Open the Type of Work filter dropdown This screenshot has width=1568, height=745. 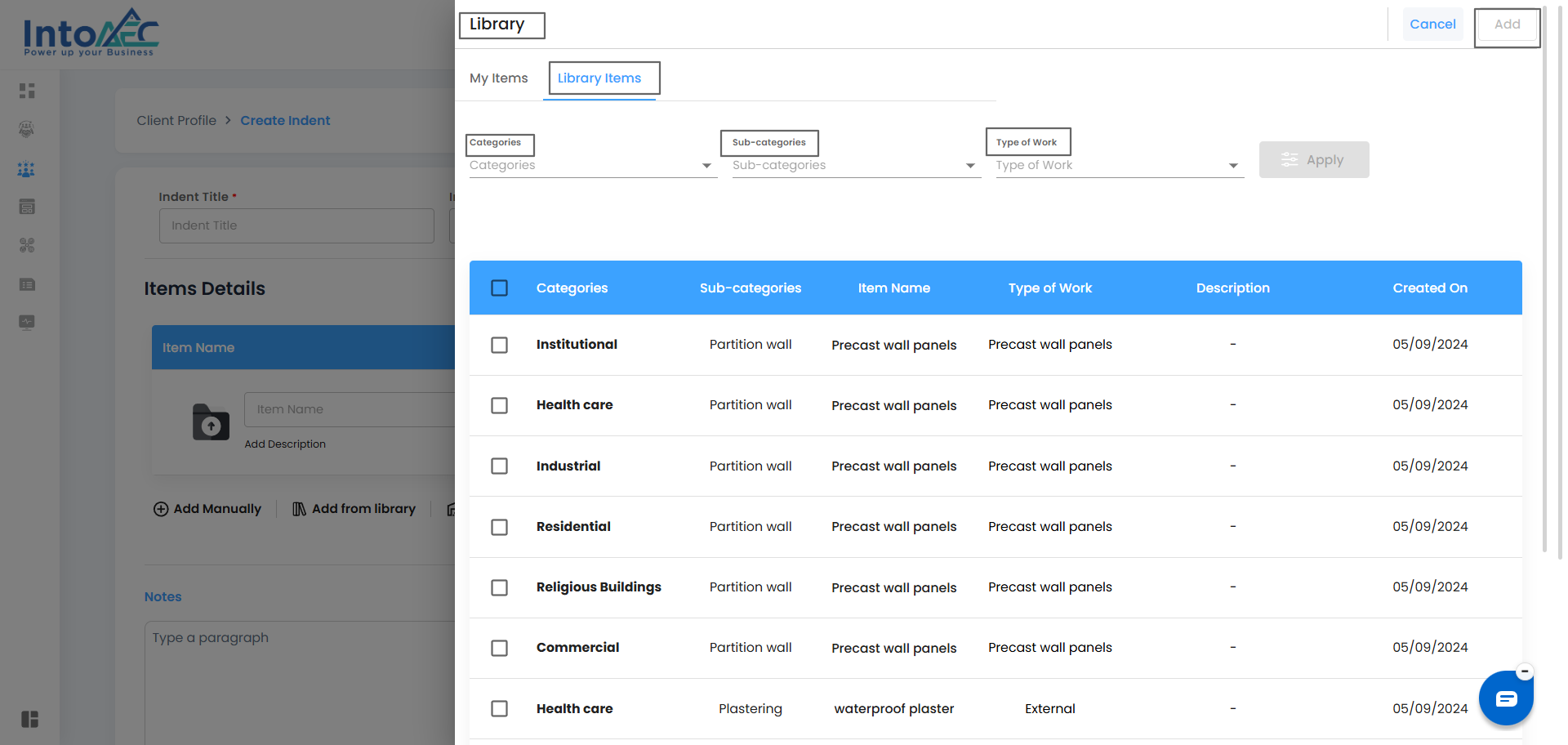(1119, 165)
